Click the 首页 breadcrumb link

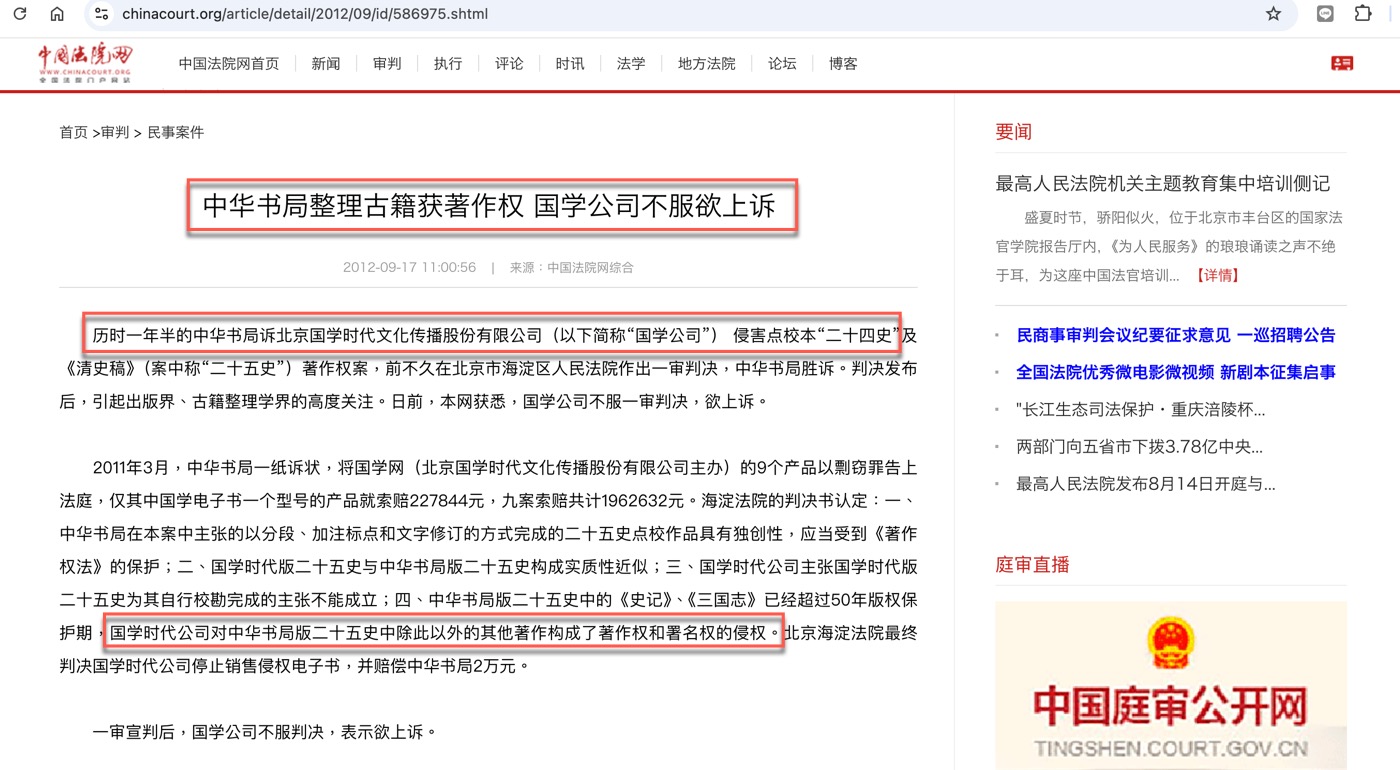coord(73,132)
